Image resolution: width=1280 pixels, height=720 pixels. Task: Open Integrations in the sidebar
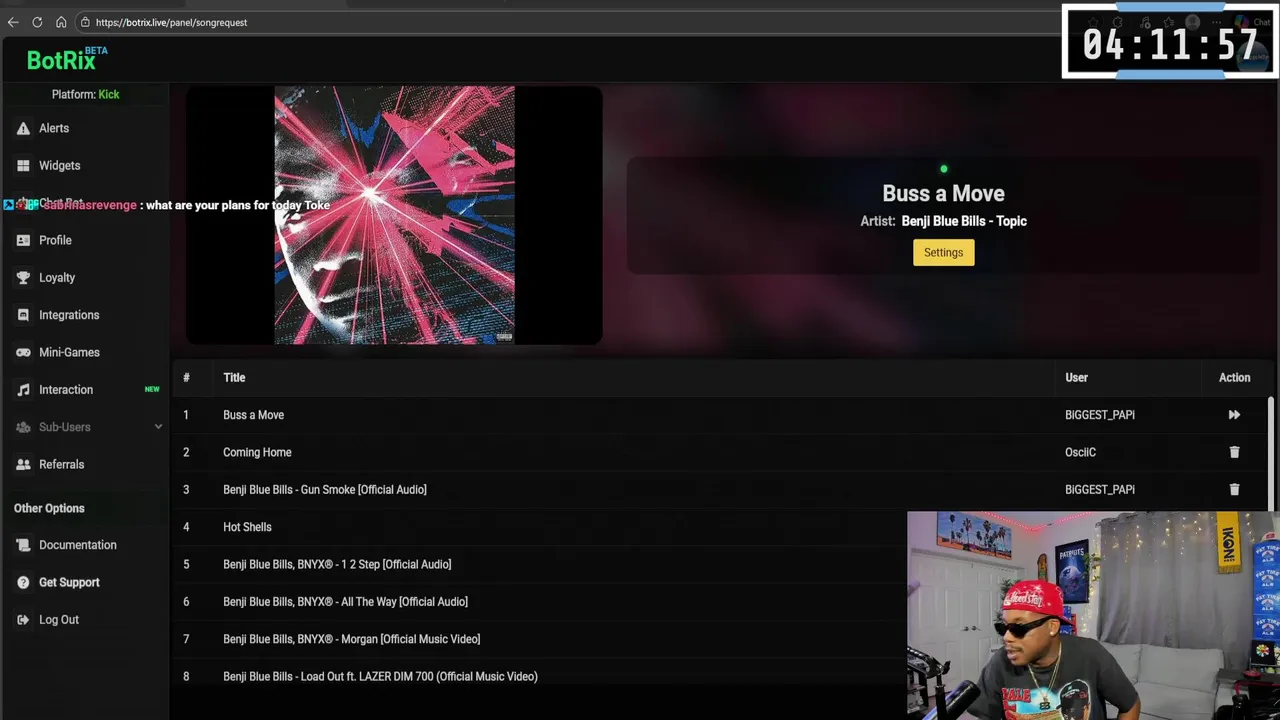pyautogui.click(x=69, y=315)
